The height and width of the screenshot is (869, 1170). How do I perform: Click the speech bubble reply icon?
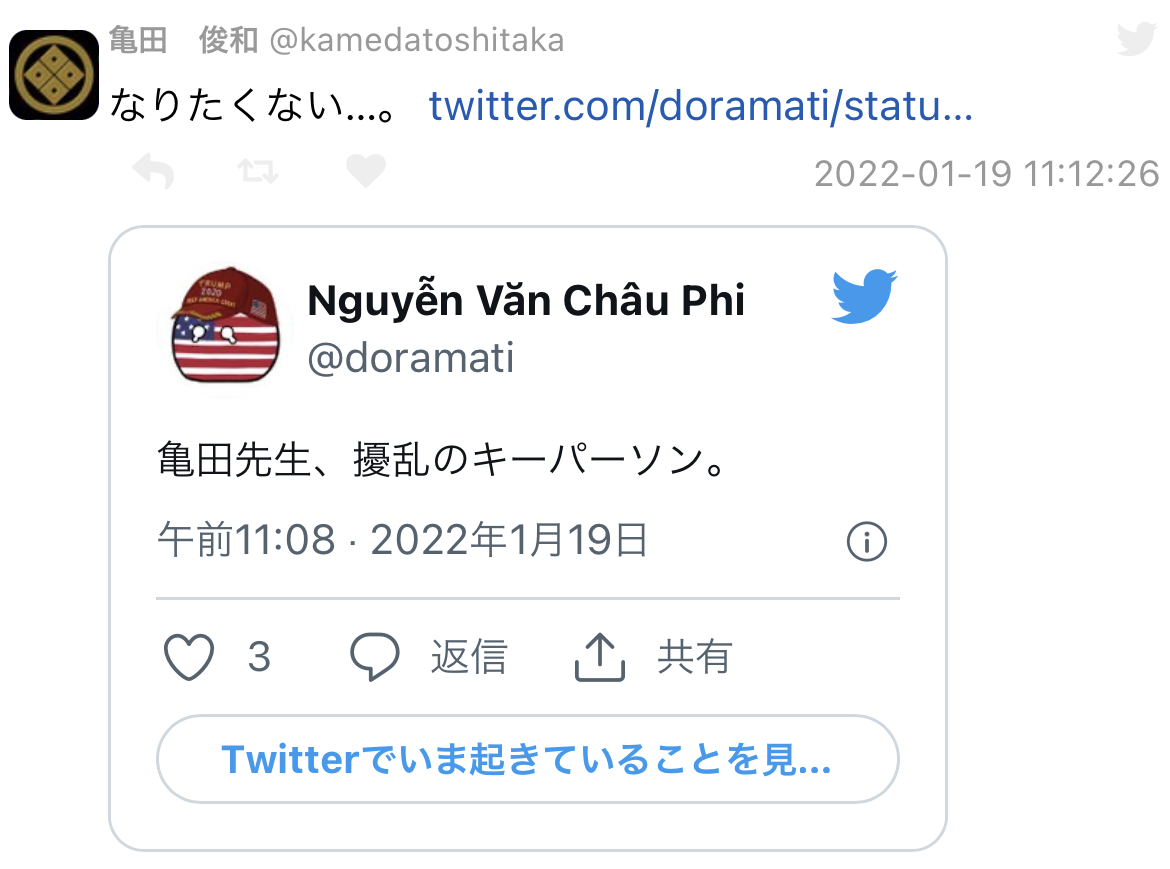click(375, 656)
